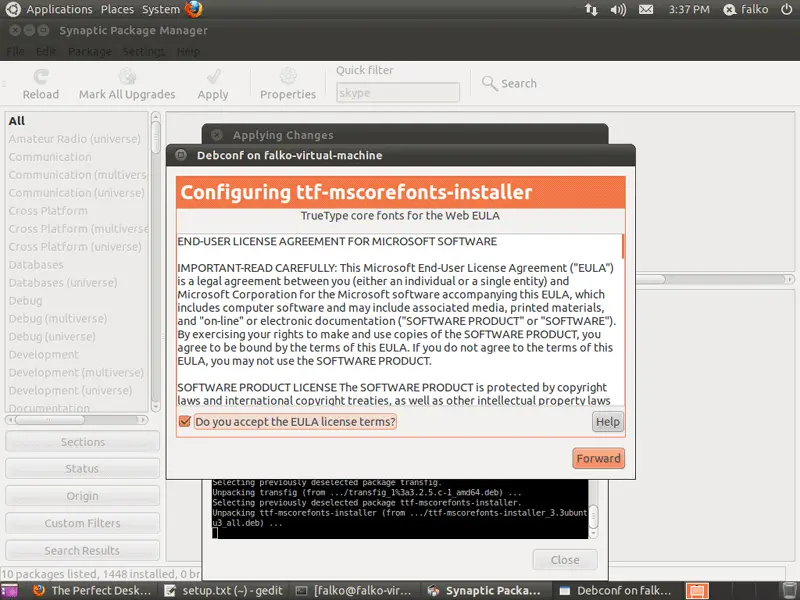Screen dimensions: 800x600
Task: Click the terminal output scrollbar
Action: [593, 508]
